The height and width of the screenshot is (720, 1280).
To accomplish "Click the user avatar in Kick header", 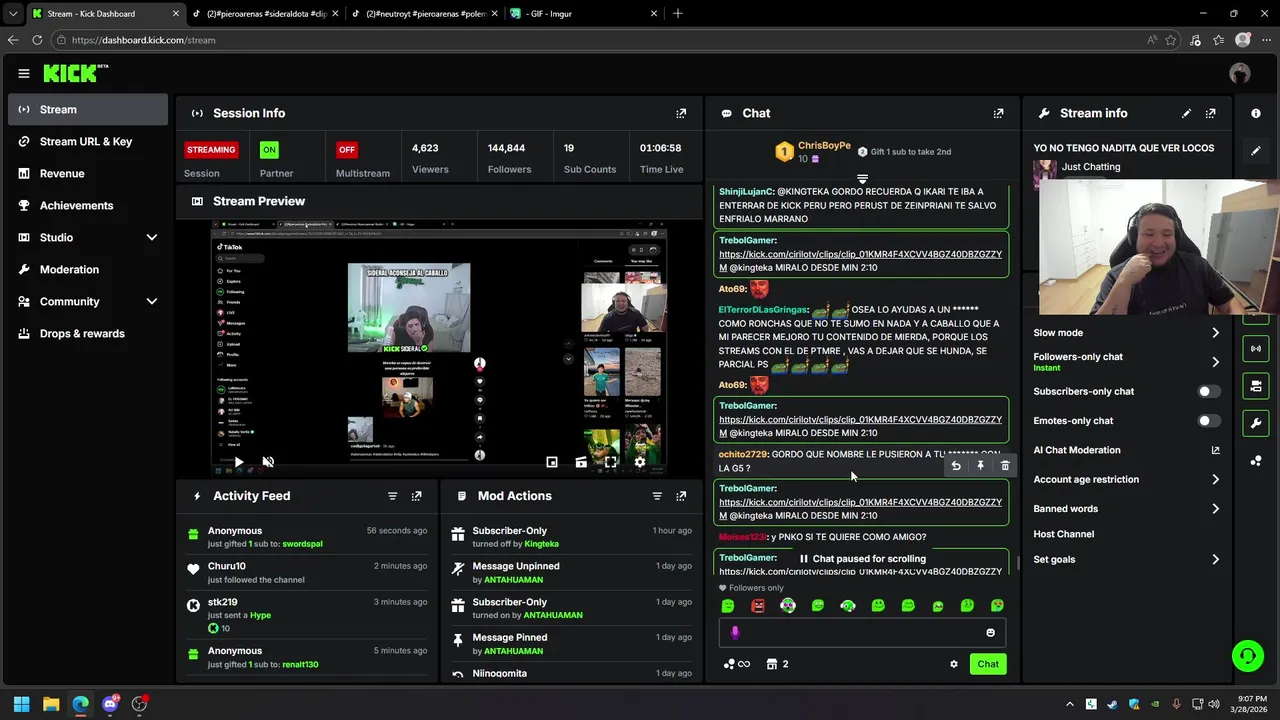I will pos(1240,73).
